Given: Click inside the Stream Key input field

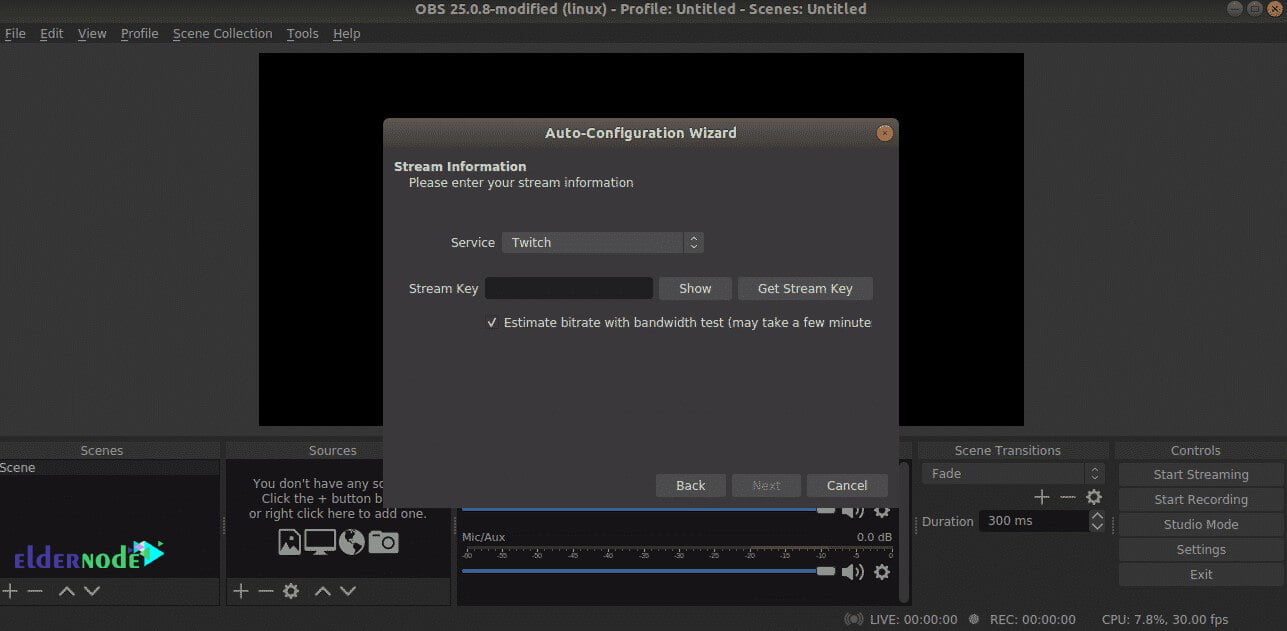Looking at the screenshot, I should click(568, 288).
